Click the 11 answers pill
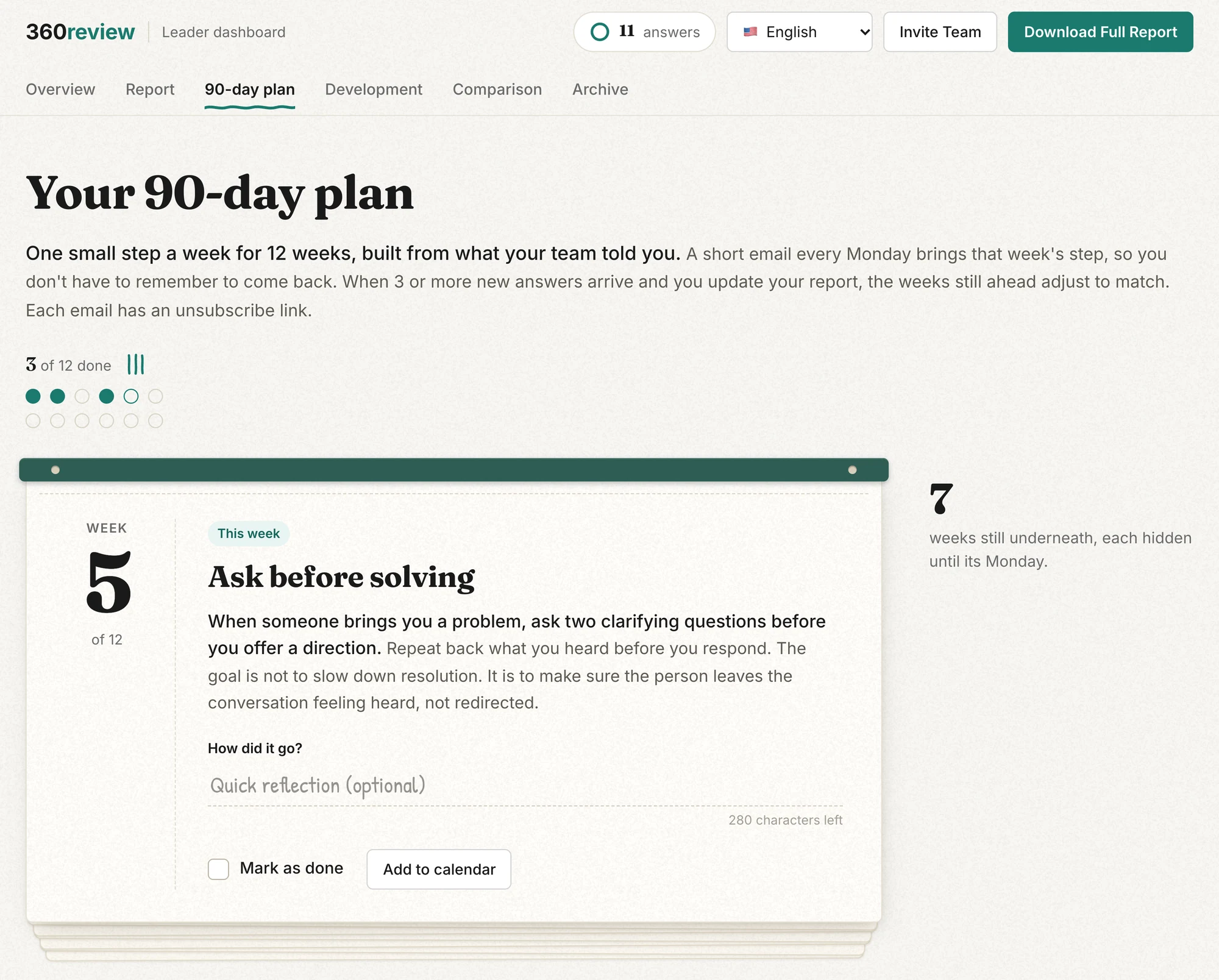 pyautogui.click(x=644, y=32)
